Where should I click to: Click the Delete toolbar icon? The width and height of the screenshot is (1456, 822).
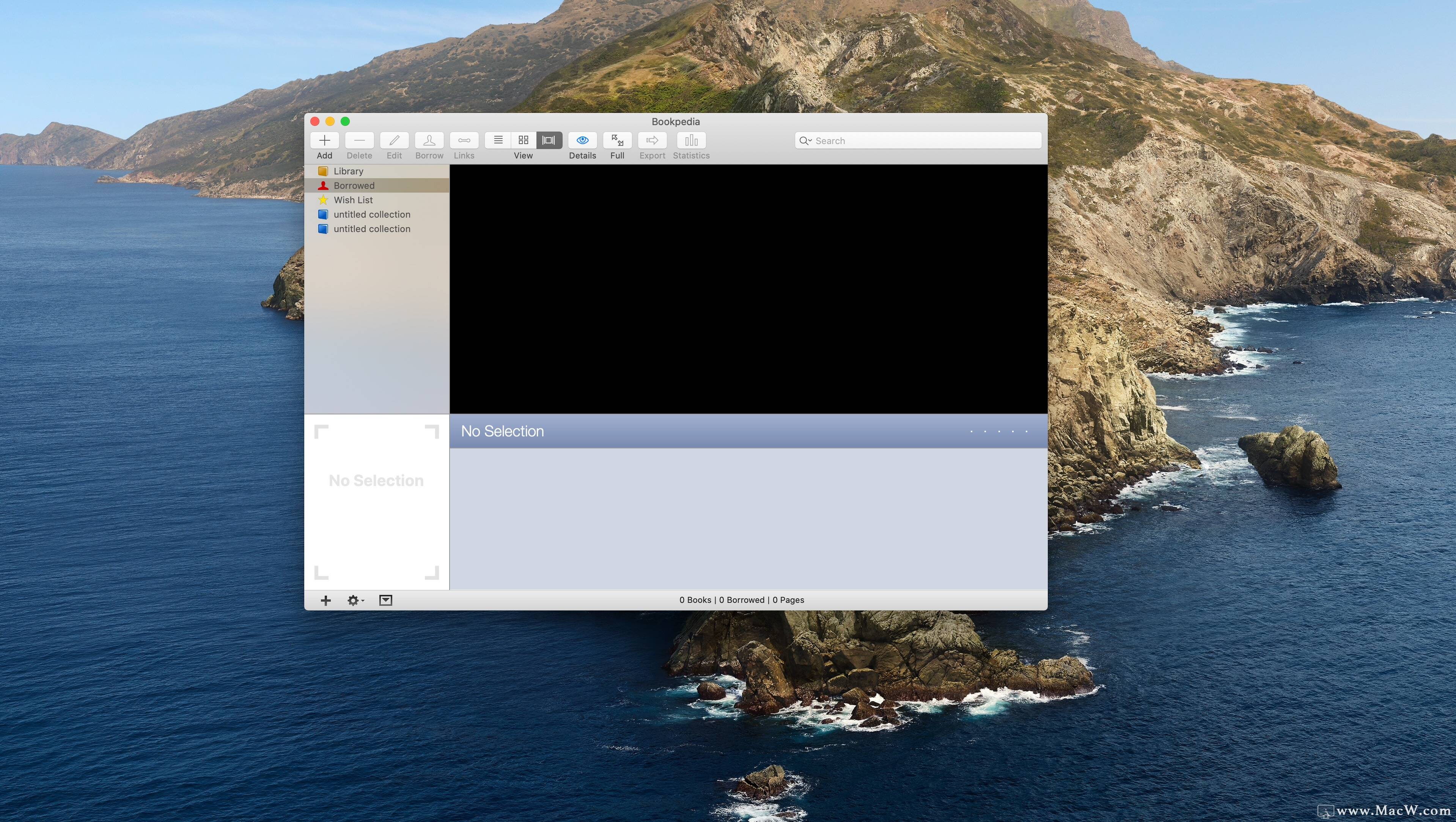(360, 140)
